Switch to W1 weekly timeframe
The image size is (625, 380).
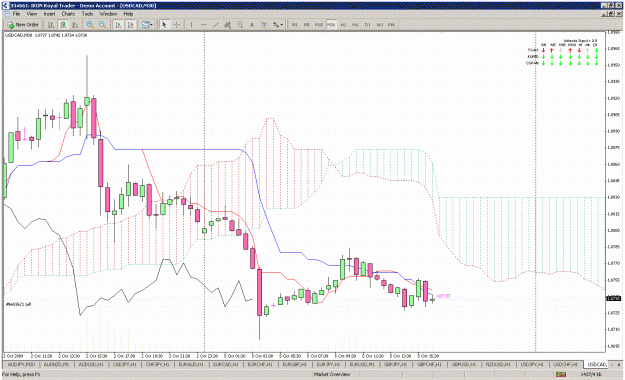point(379,25)
